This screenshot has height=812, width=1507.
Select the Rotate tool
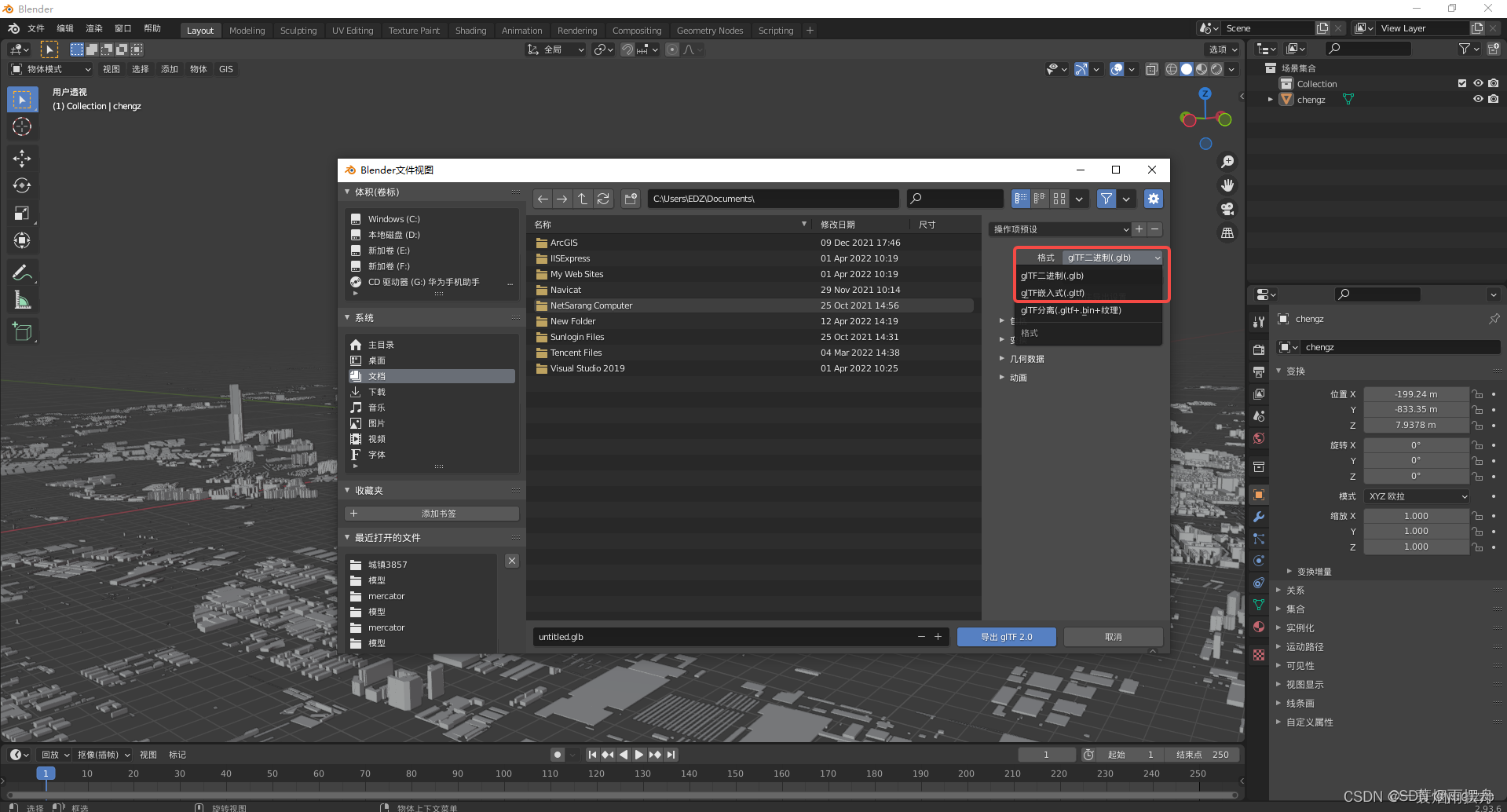tap(22, 185)
